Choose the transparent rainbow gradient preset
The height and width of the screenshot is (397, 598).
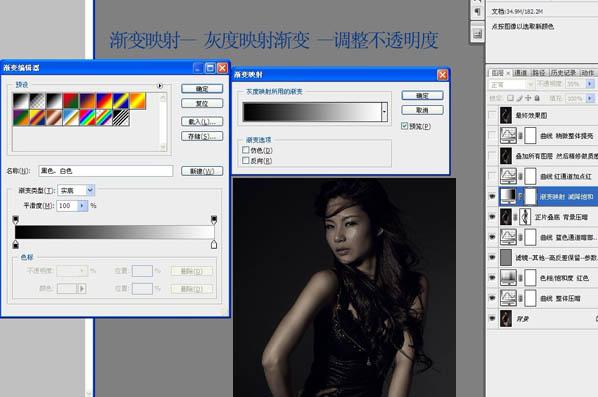[104, 118]
